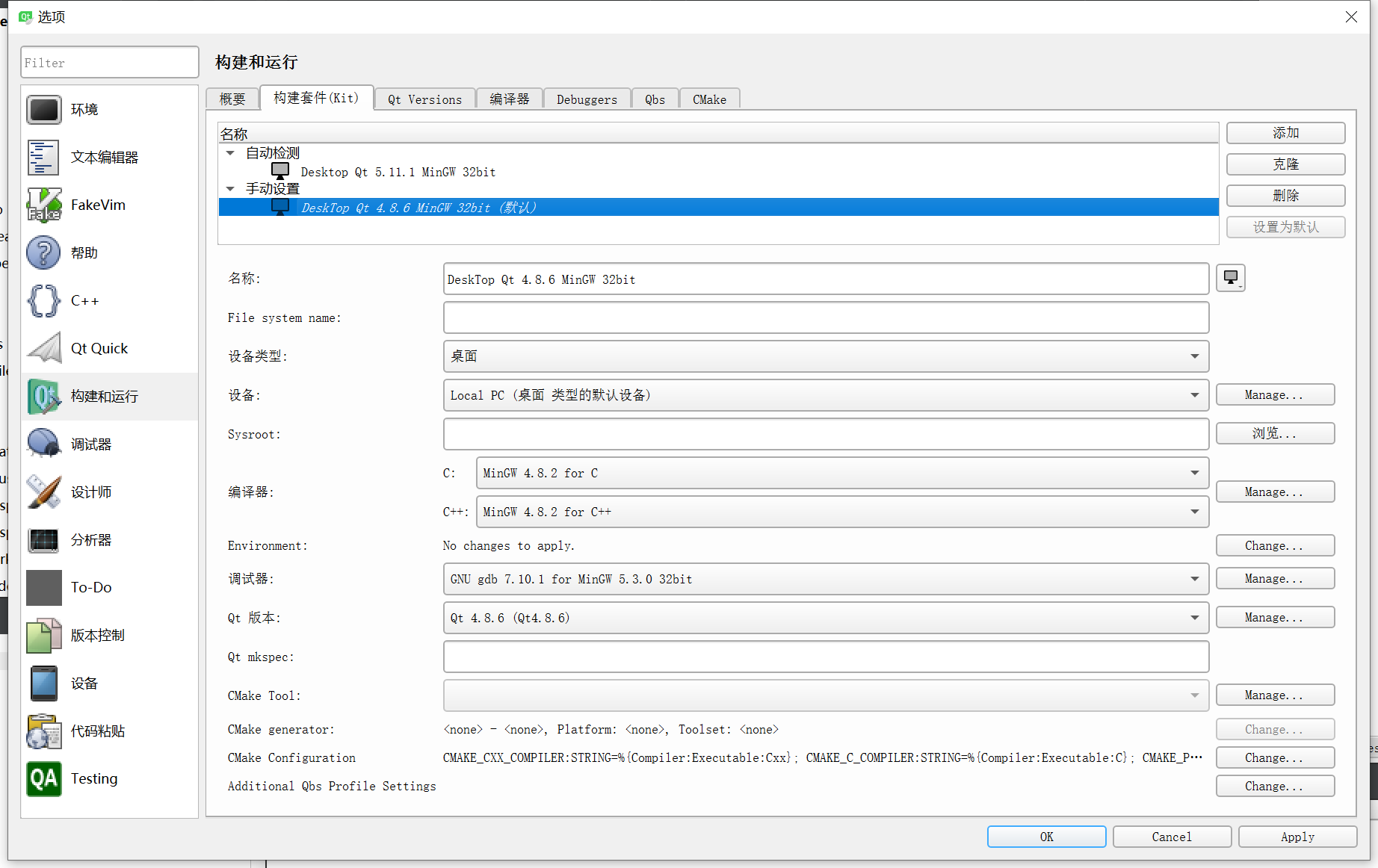Click Manage button next to 调试器
This screenshot has width=1378, height=868.
tap(1275, 579)
